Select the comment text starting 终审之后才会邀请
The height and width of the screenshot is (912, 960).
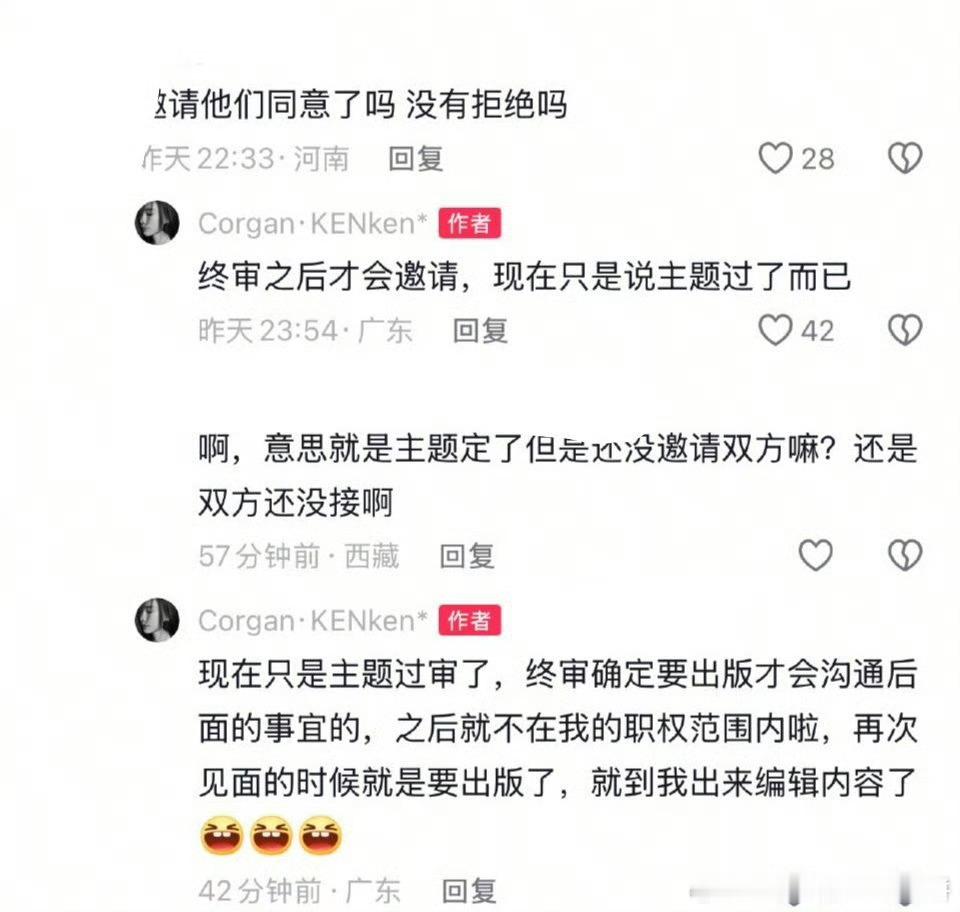[524, 277]
